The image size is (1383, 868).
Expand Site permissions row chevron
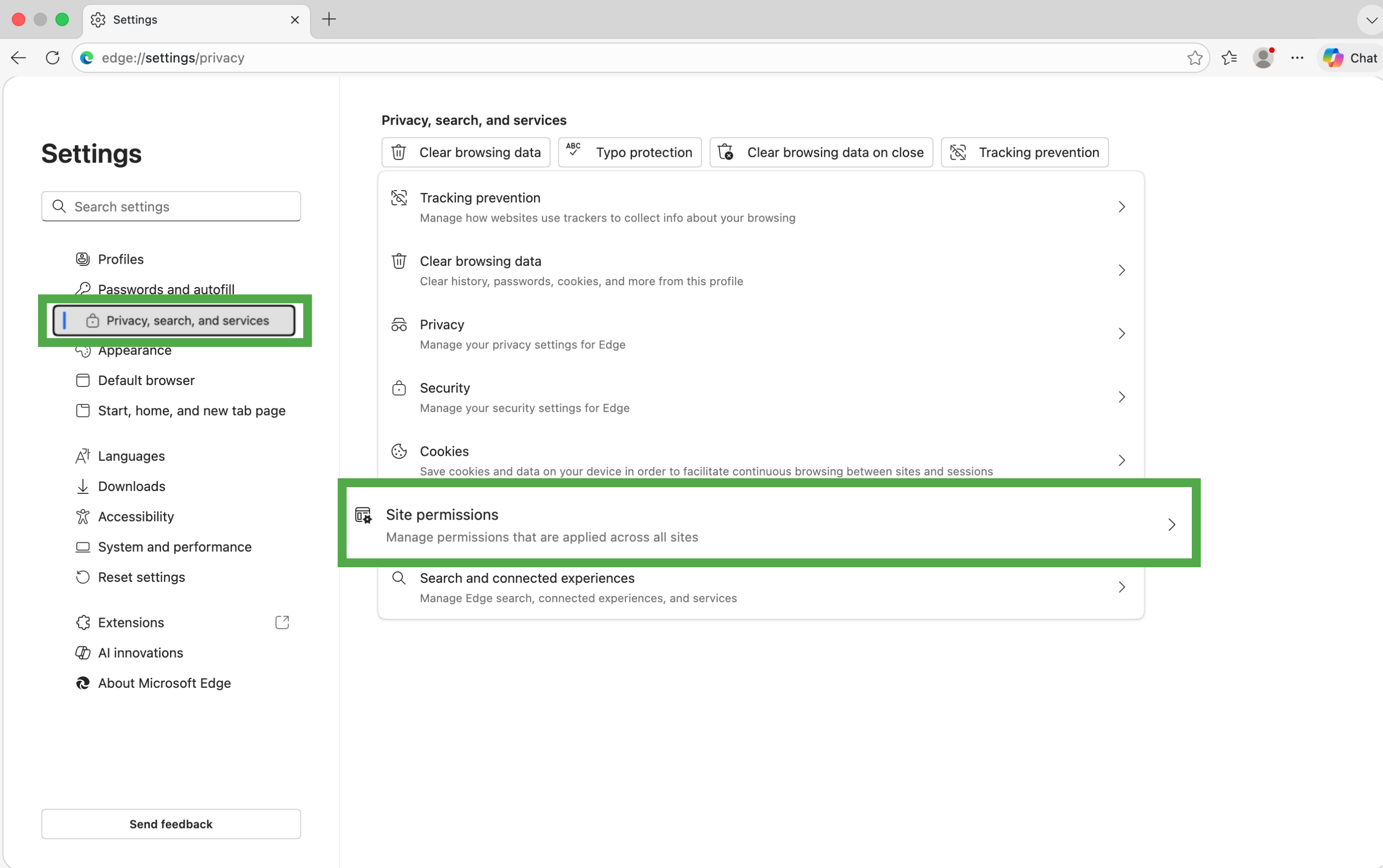(x=1172, y=525)
